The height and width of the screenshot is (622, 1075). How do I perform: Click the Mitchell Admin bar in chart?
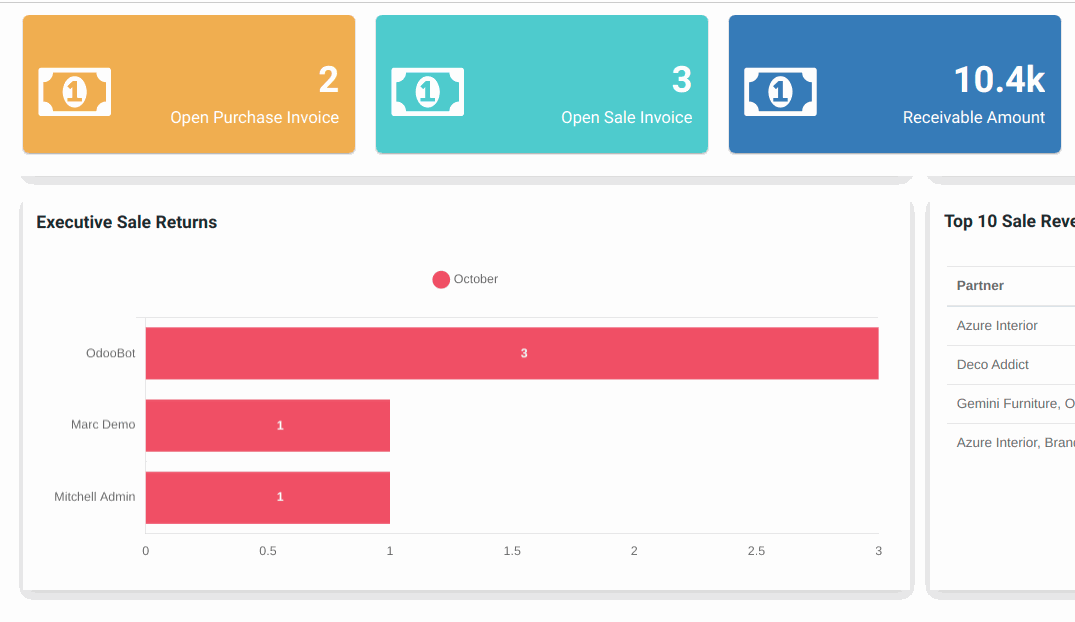268,497
